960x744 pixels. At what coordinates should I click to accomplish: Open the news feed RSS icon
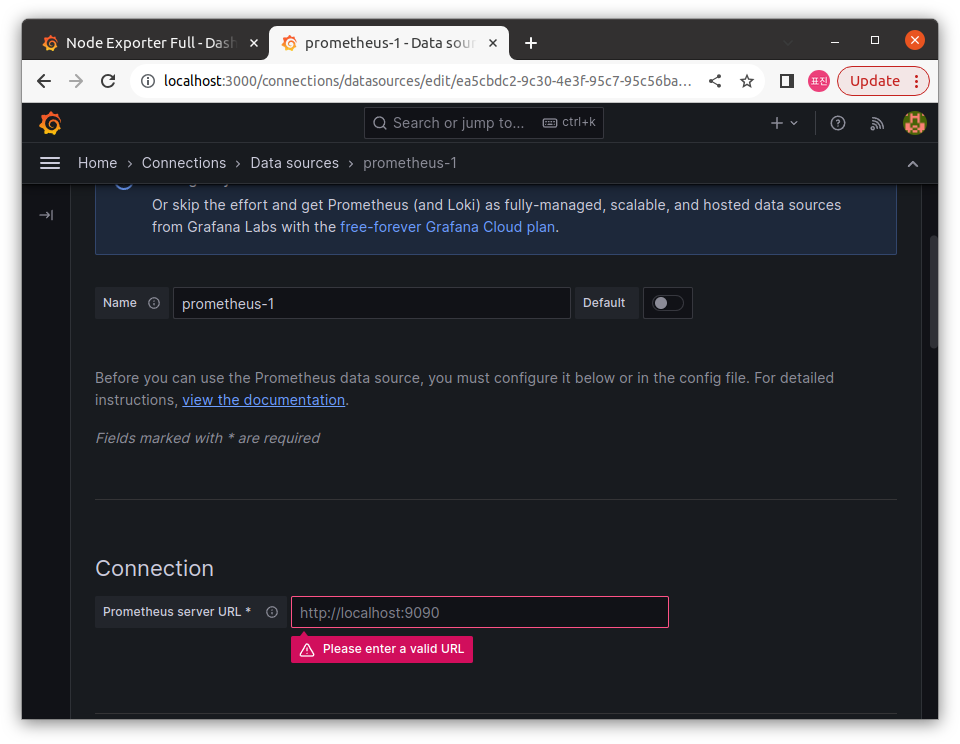[877, 123]
